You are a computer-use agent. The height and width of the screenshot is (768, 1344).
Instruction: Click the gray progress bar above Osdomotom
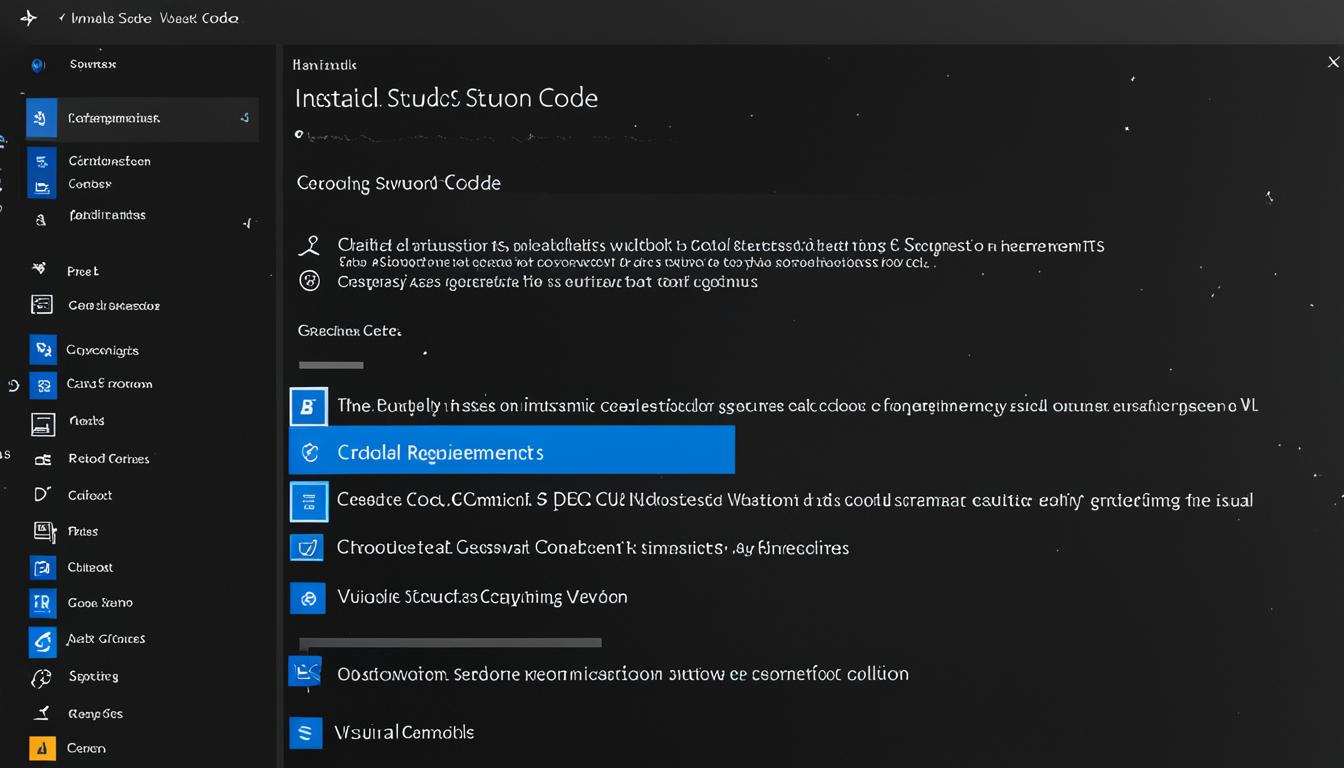pos(450,642)
